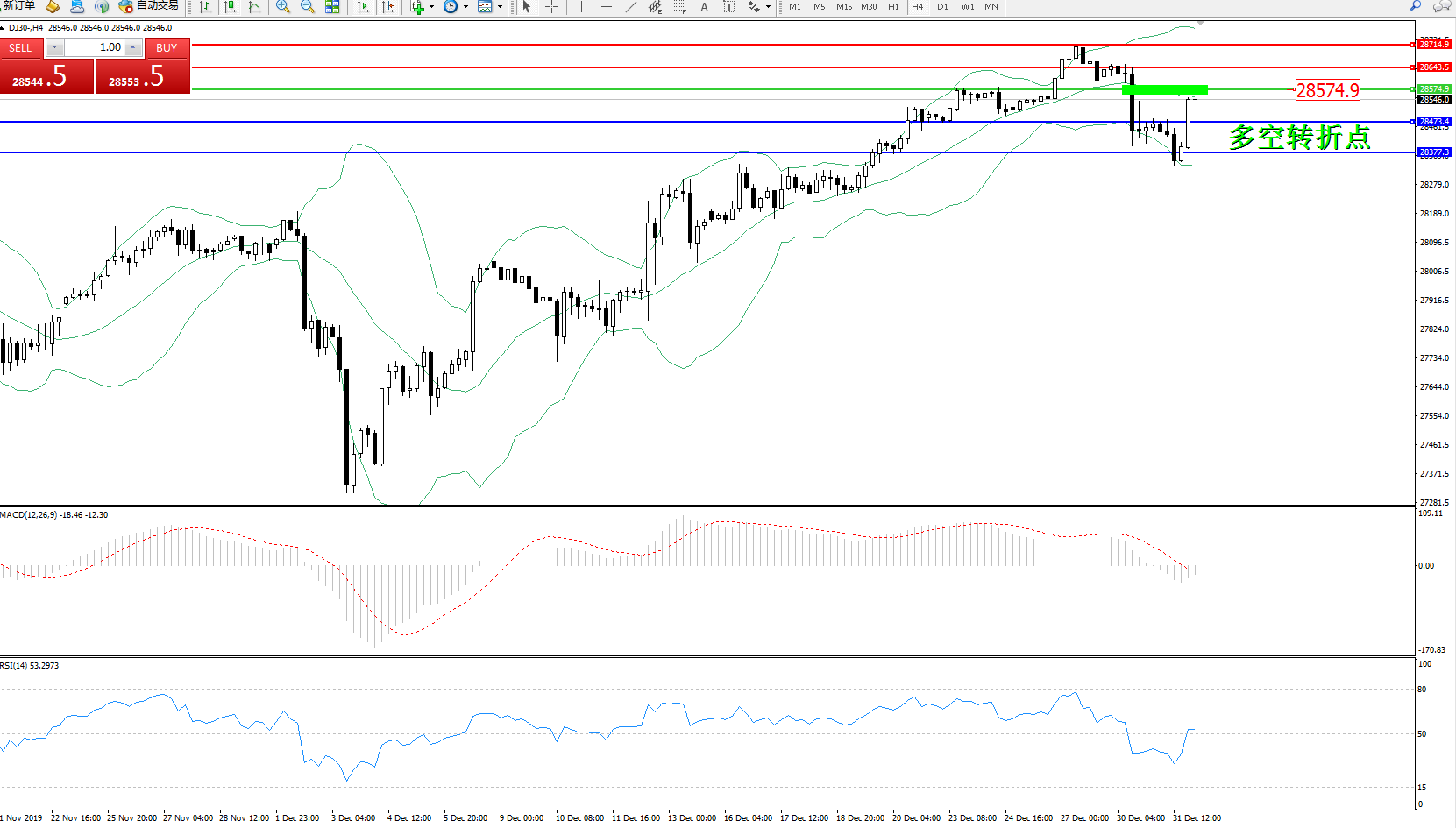Select the trendline drawing tool
The height and width of the screenshot is (828, 1456).
[630, 7]
